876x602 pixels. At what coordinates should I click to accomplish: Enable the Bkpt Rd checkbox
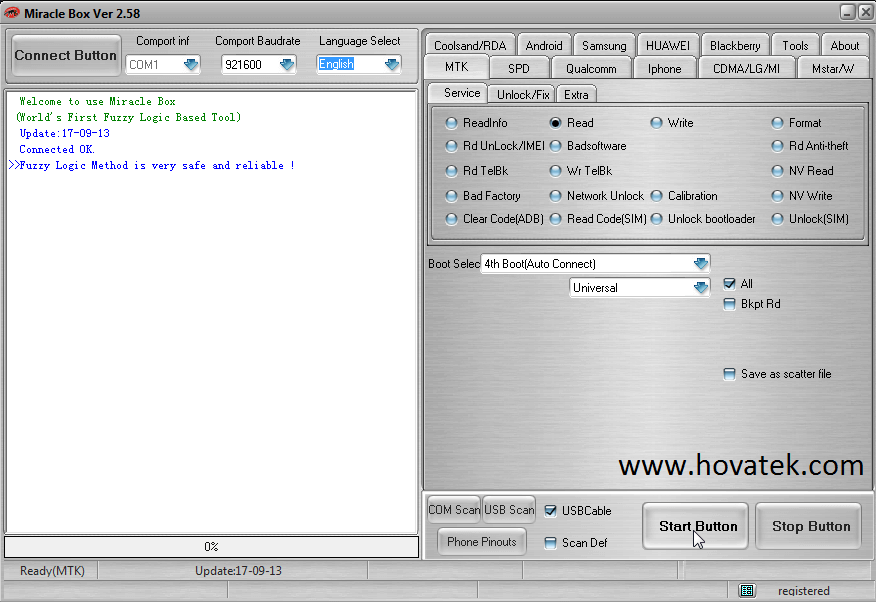point(730,304)
